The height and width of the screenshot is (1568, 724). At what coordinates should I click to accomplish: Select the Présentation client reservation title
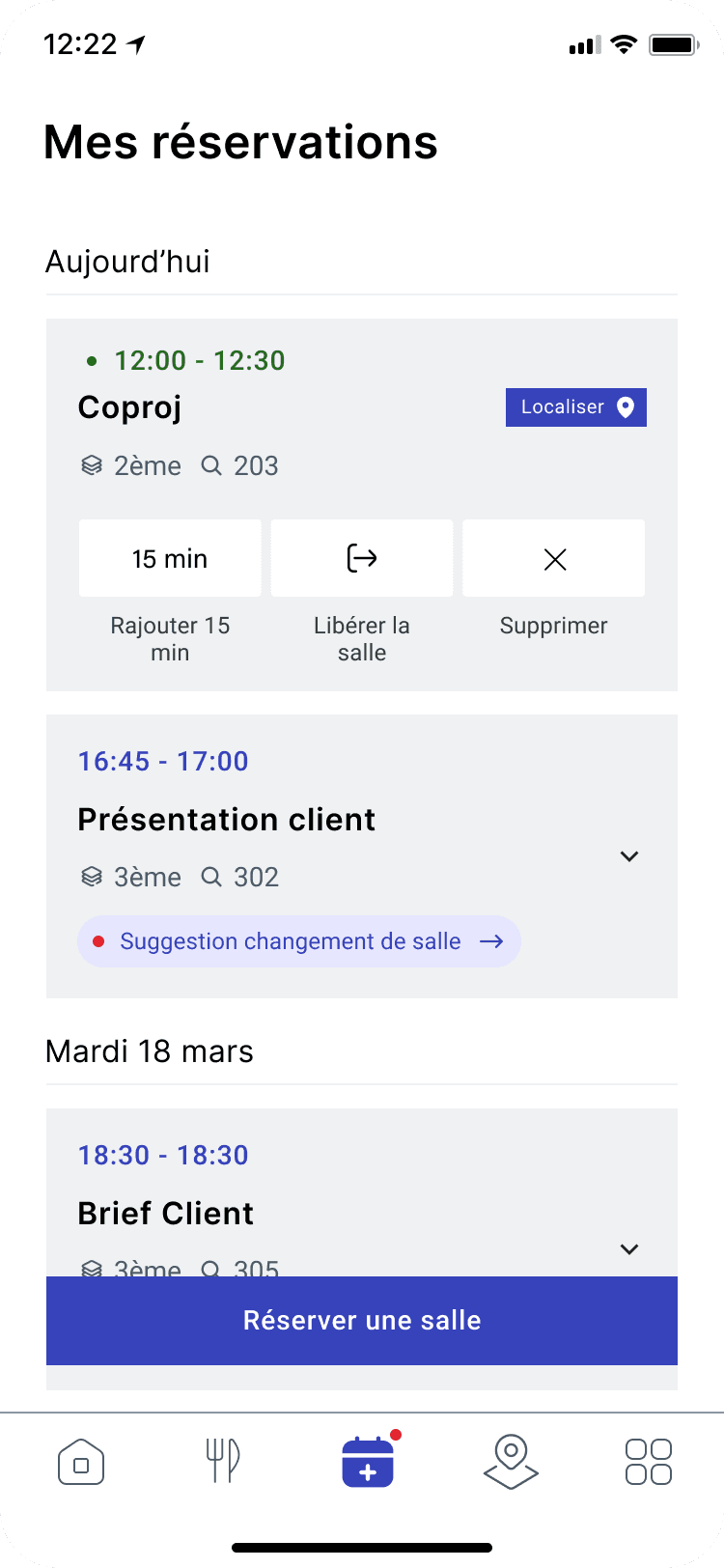pyautogui.click(x=227, y=820)
